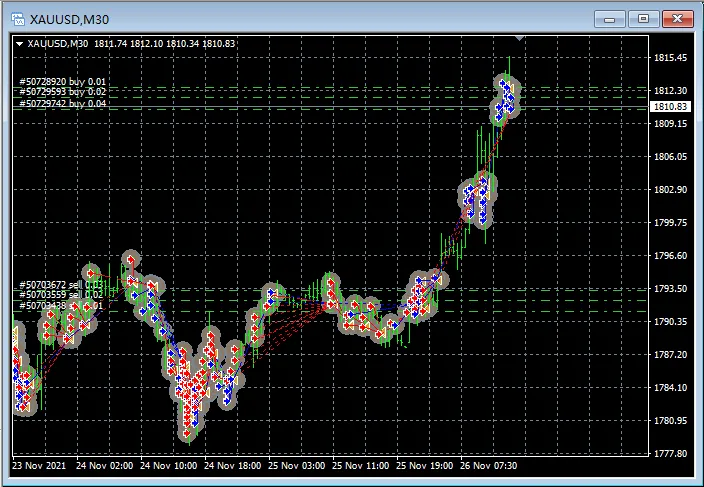The width and height of the screenshot is (704, 487).
Task: Click the triangle before XAUUSD,M30 chart label
Action: 19,43
